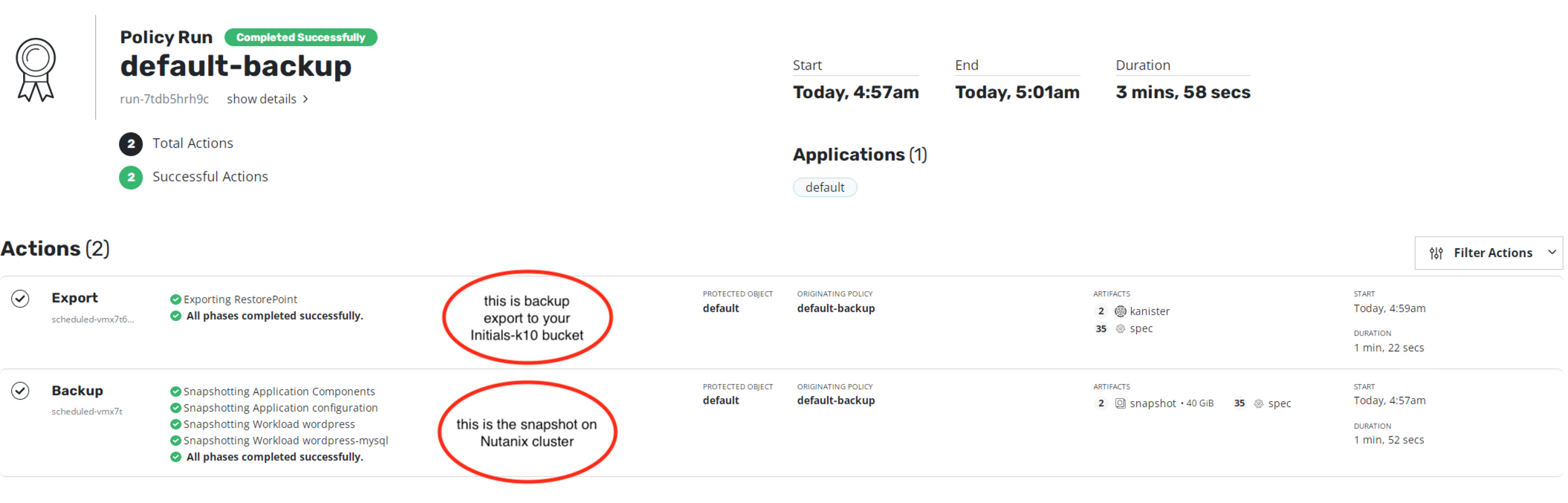Click the kanister artifact icon in Export row
The height and width of the screenshot is (503, 1568).
[x=1120, y=311]
